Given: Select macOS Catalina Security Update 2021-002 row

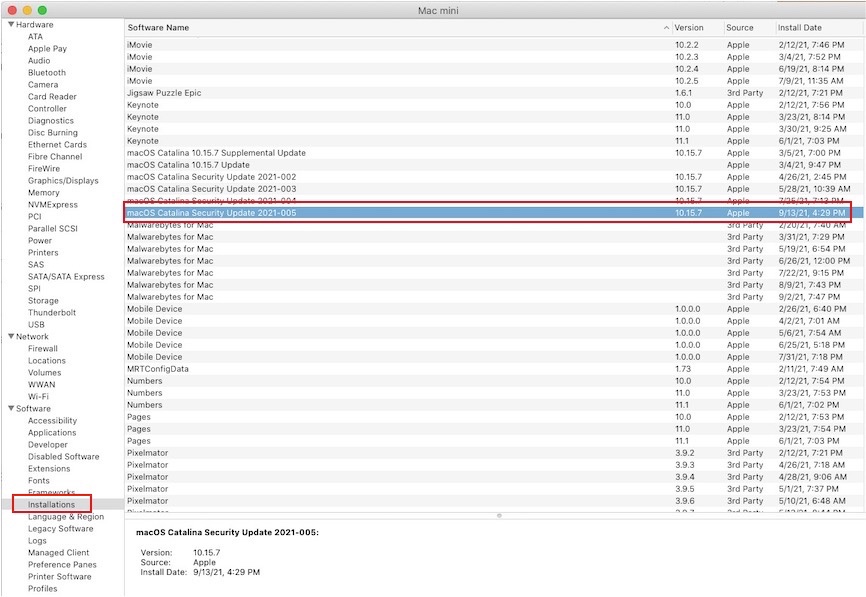Looking at the screenshot, I should pyautogui.click(x=494, y=177).
